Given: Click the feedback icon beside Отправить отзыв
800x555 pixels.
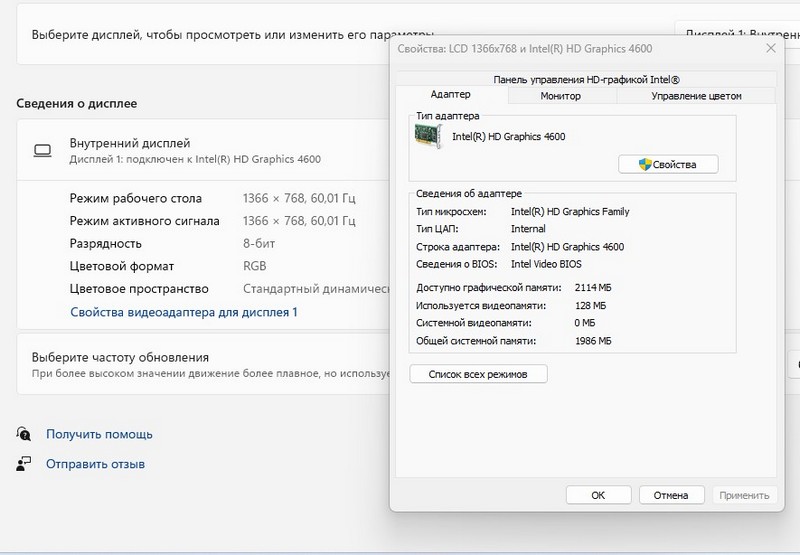Looking at the screenshot, I should point(24,464).
